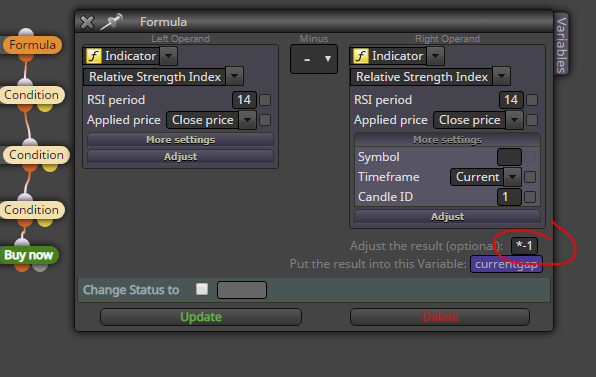Screen dimensions: 596x377
Task: Select the green Buy now node
Action: click(x=29, y=255)
